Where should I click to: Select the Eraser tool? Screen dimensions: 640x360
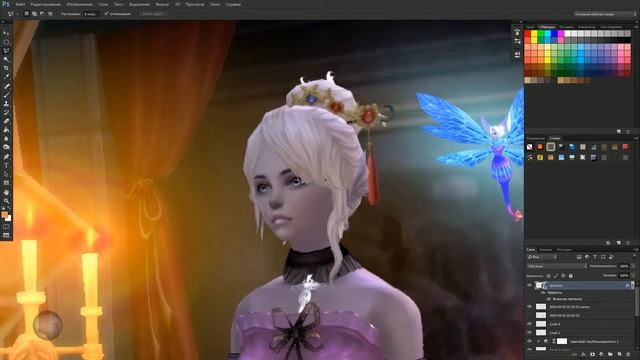6,121
